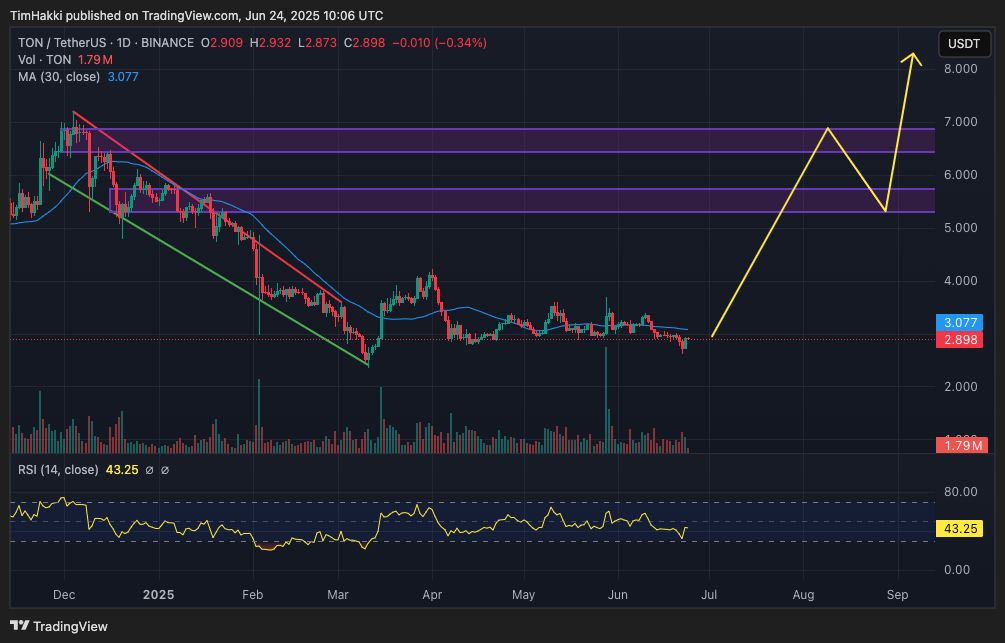Select the "MA (30, close)" indicator label

click(x=59, y=77)
